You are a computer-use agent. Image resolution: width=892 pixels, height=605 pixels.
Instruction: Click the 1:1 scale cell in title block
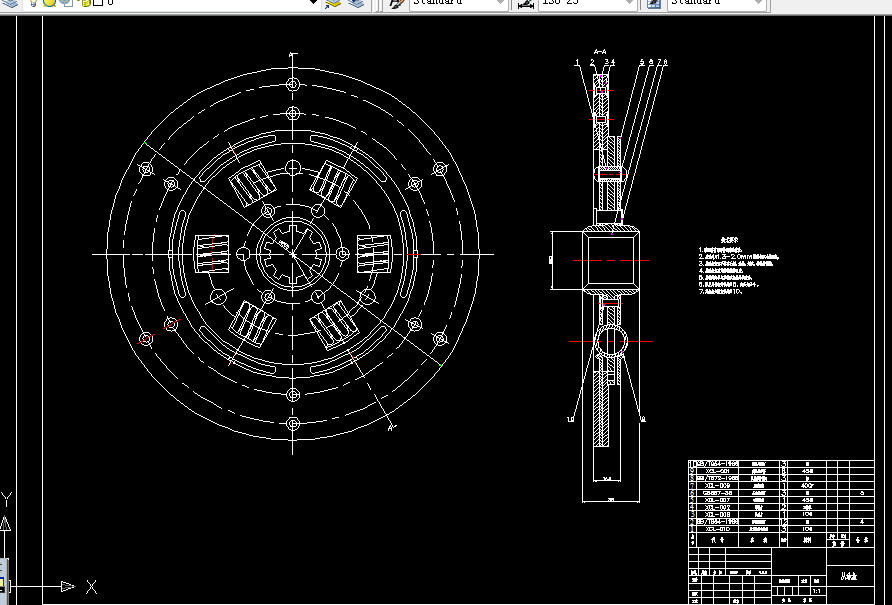(816, 591)
